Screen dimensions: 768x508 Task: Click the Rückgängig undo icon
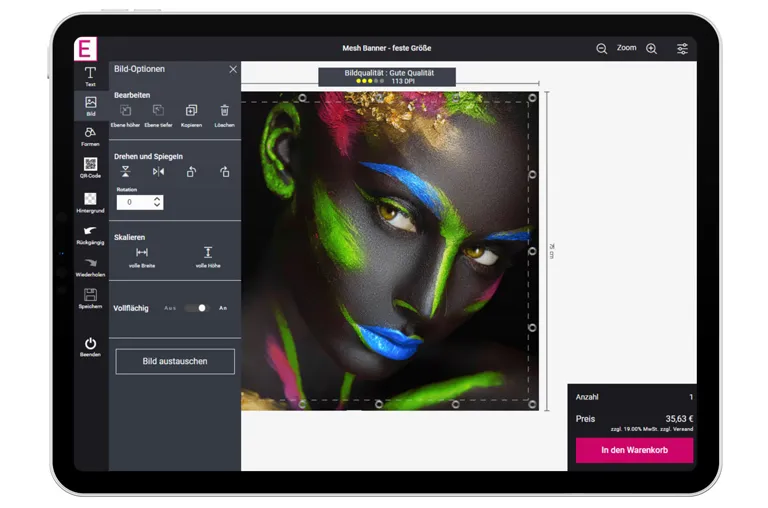(x=90, y=233)
